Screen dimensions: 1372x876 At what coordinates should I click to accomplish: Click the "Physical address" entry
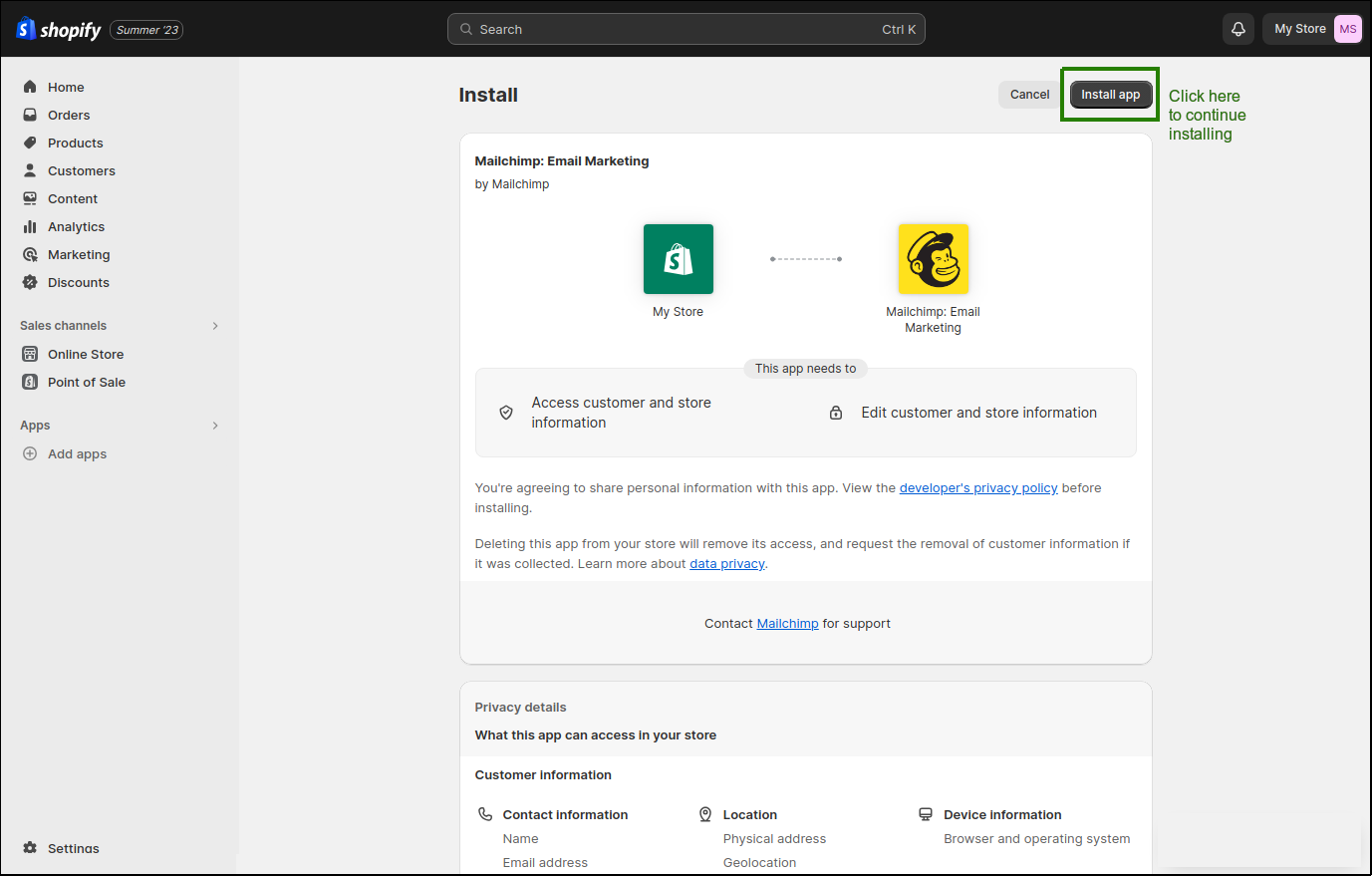pos(774,839)
